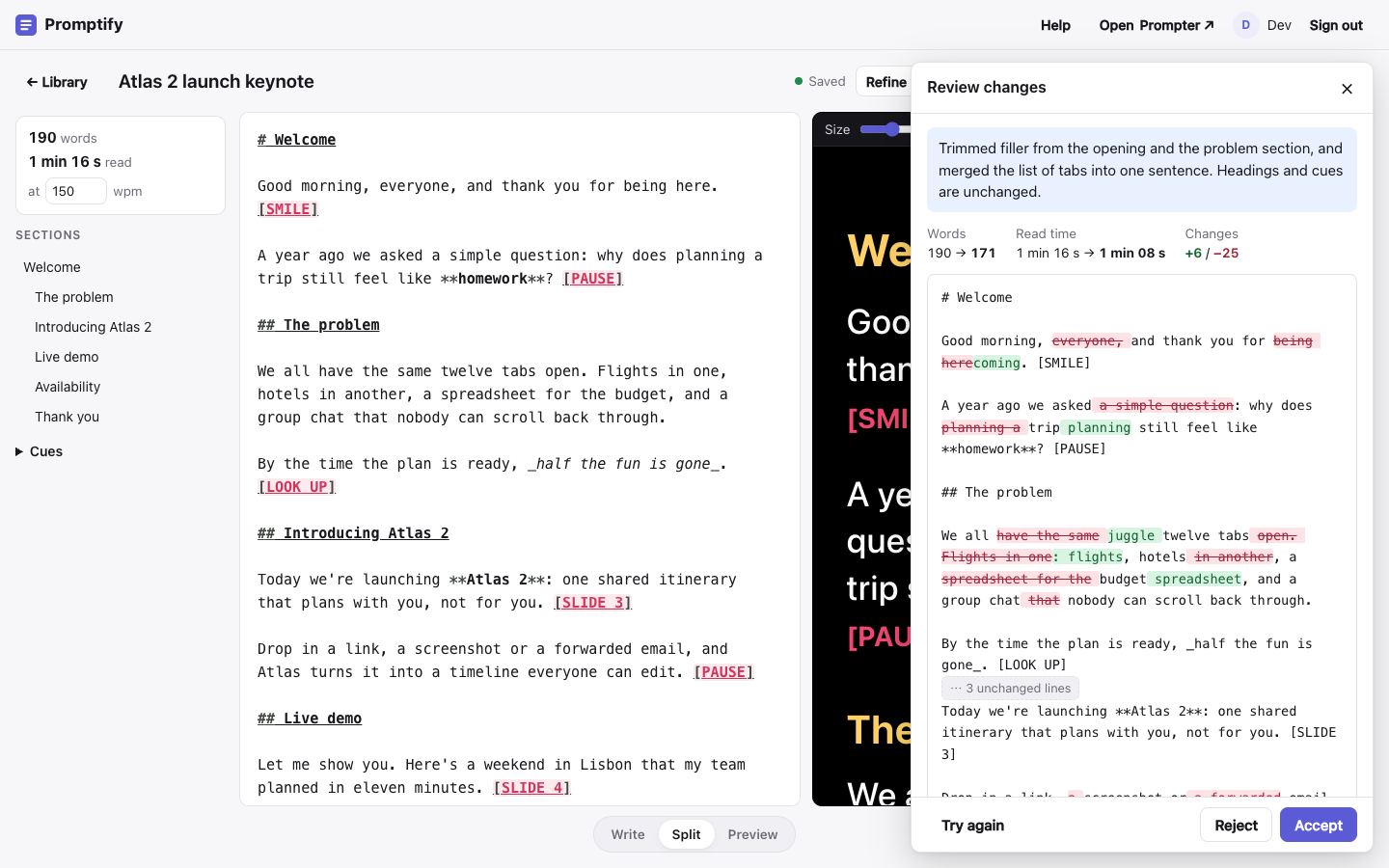Jump to Thank you section
The height and width of the screenshot is (868, 1389).
(67, 417)
